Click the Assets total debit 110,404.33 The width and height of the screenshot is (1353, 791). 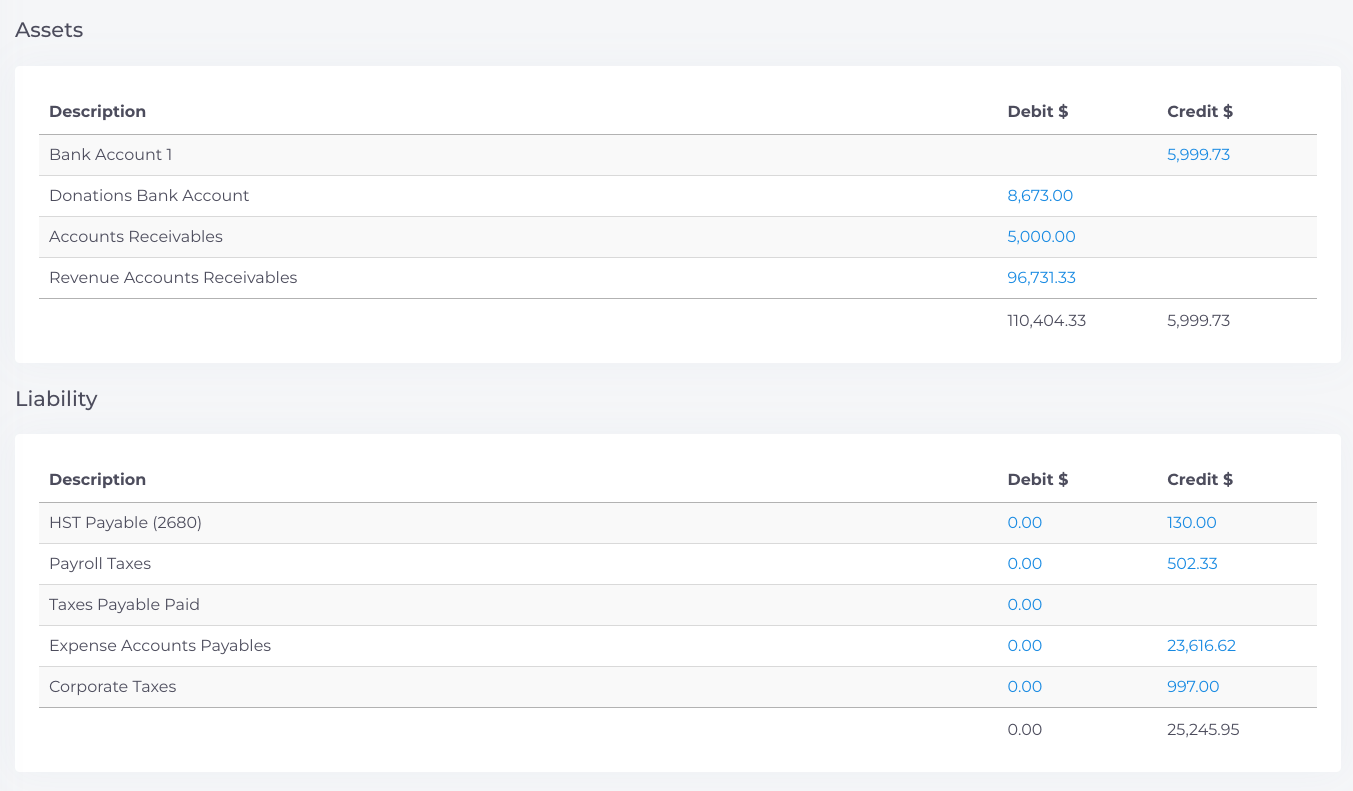coord(1046,321)
